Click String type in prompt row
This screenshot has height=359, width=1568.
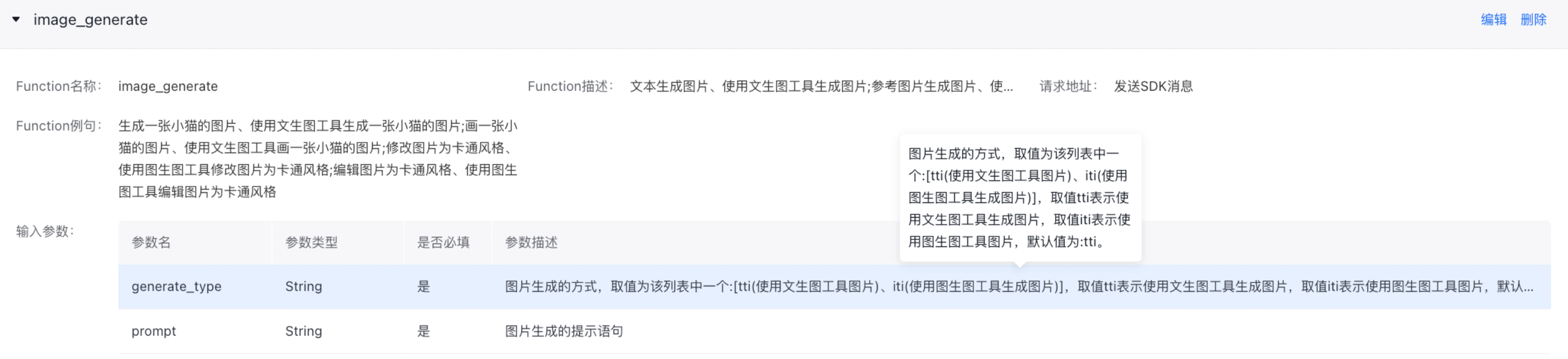[x=303, y=331]
